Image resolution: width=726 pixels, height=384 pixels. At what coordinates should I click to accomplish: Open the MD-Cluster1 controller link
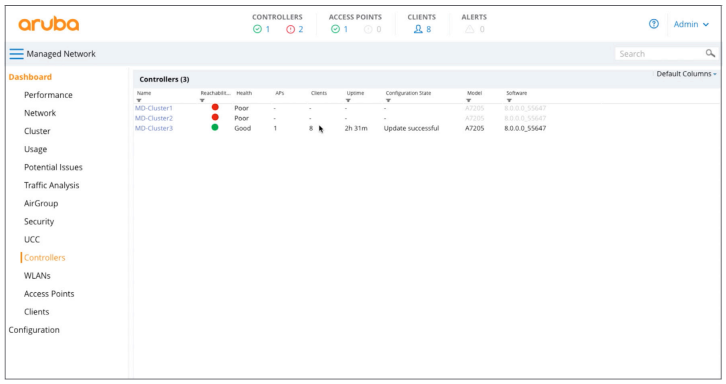[x=154, y=108]
